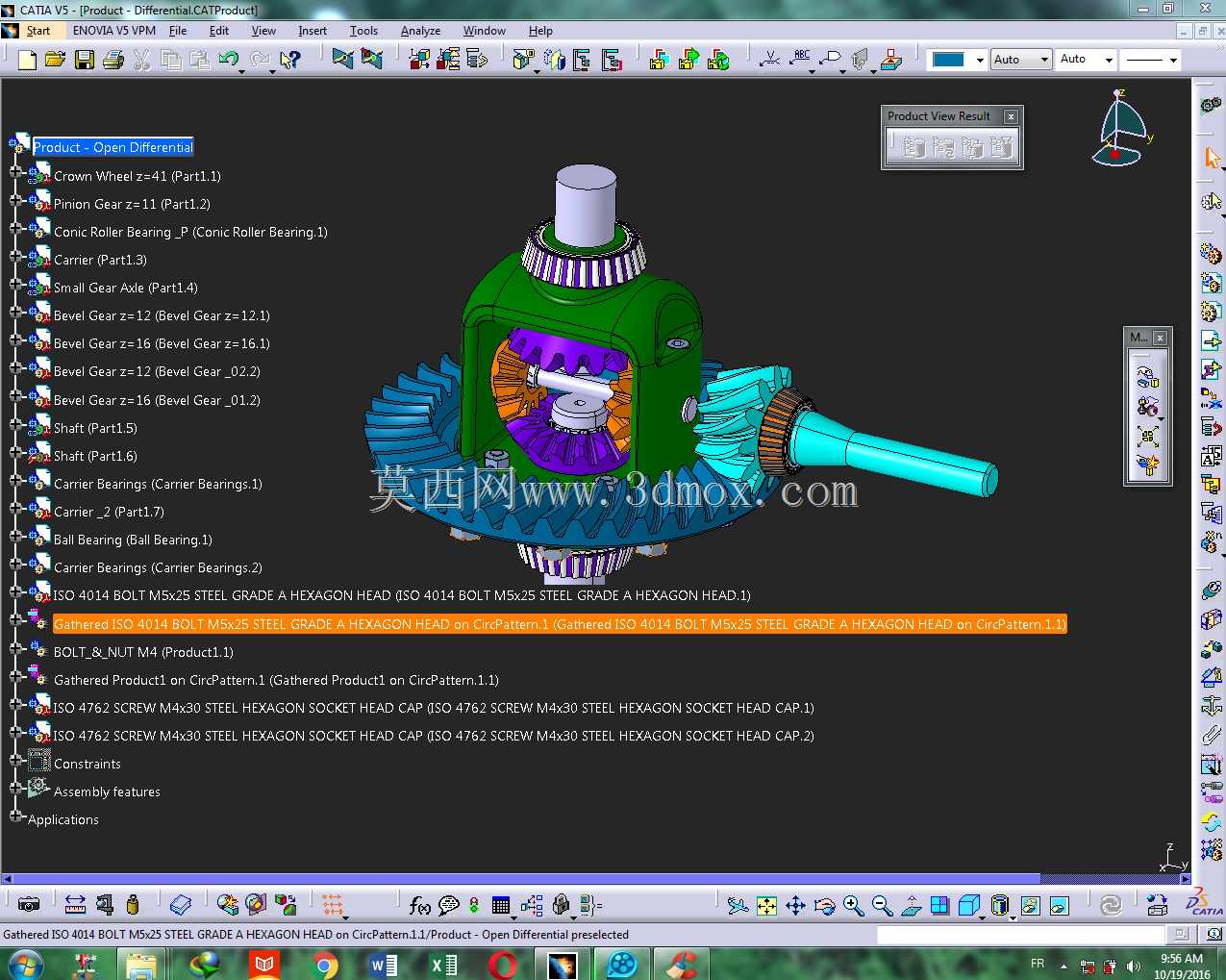
Task: Select the Measure Between tool
Action: pyautogui.click(x=75, y=905)
